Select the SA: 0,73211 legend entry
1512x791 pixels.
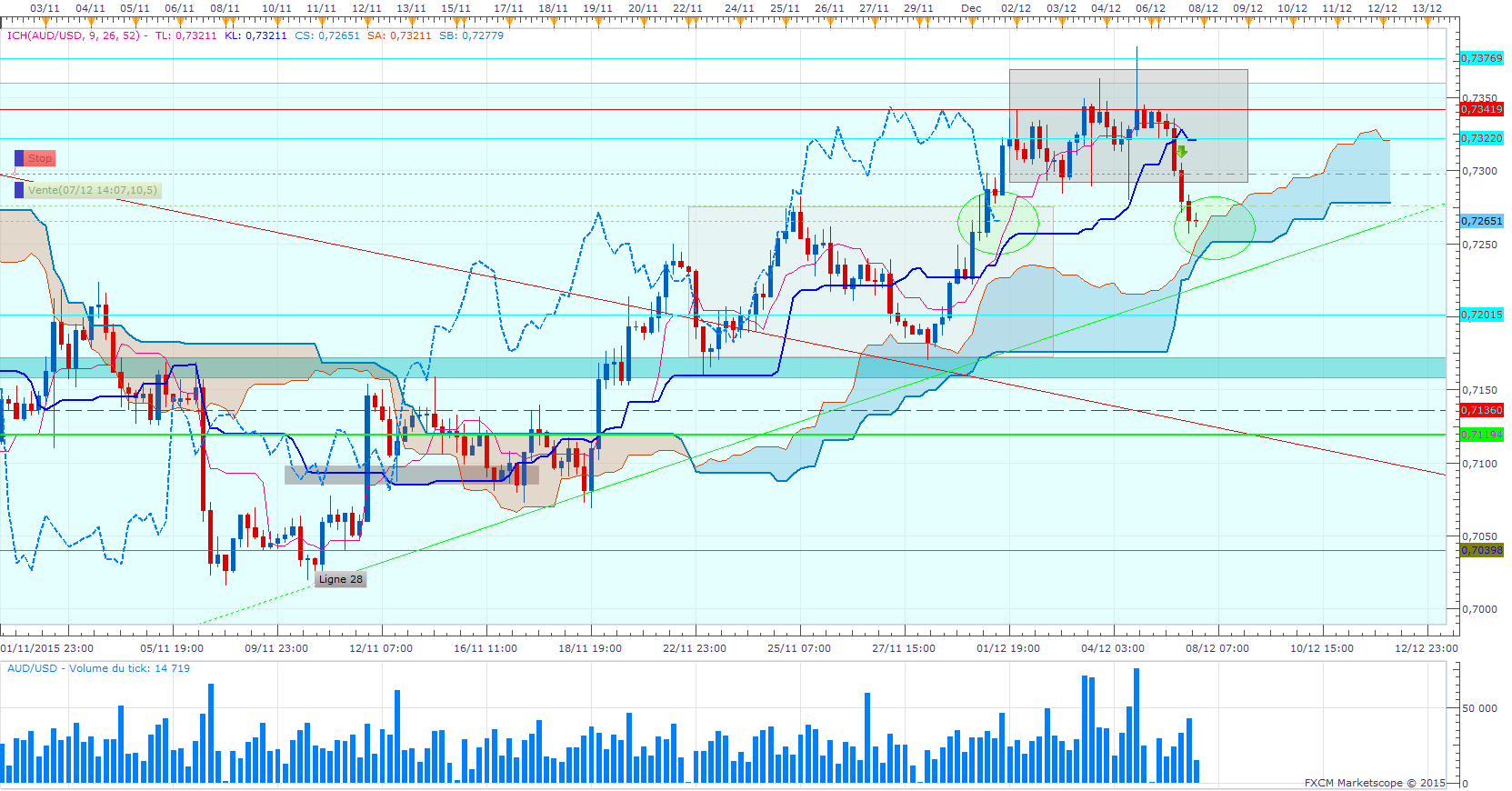click(x=399, y=35)
